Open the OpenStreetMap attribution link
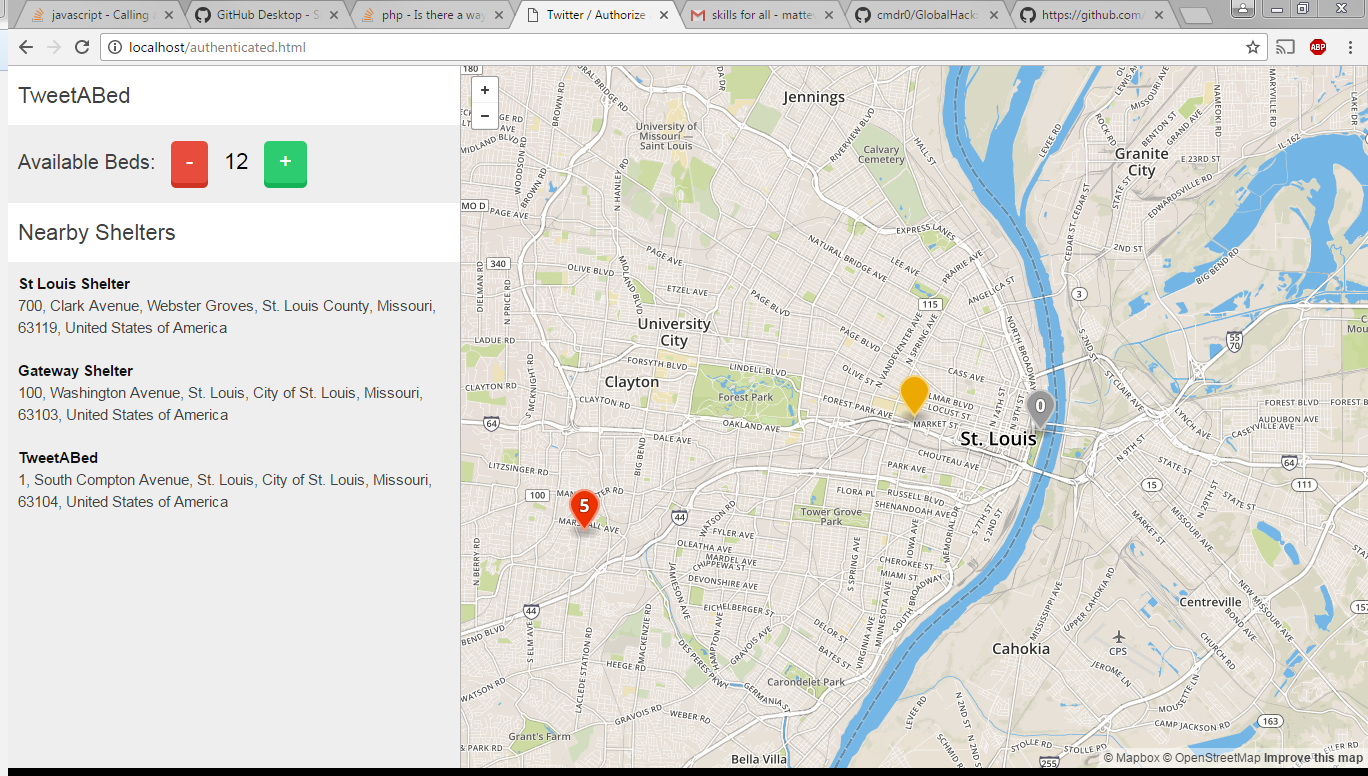1368x776 pixels. (x=1211, y=758)
